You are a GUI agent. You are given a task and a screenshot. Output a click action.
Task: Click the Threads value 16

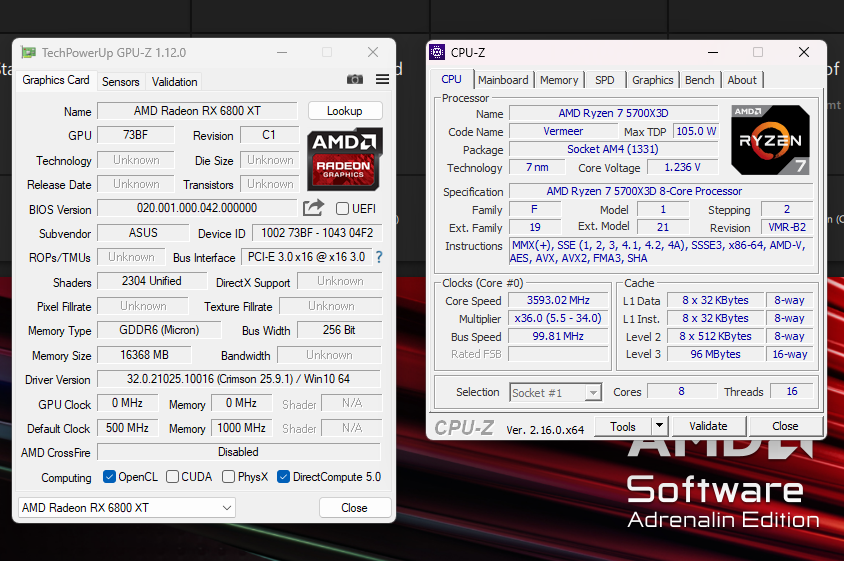click(x=792, y=391)
